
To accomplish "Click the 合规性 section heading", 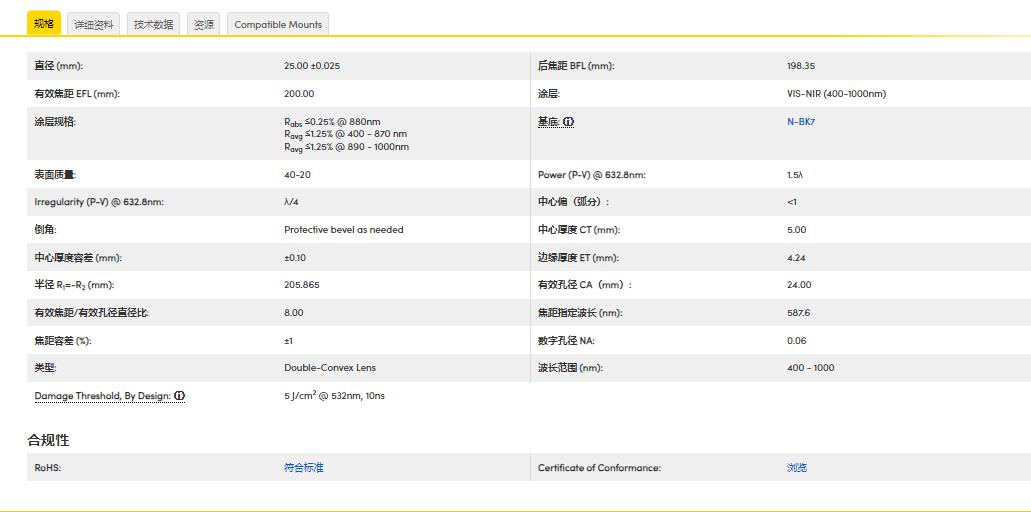I will (48, 440).
